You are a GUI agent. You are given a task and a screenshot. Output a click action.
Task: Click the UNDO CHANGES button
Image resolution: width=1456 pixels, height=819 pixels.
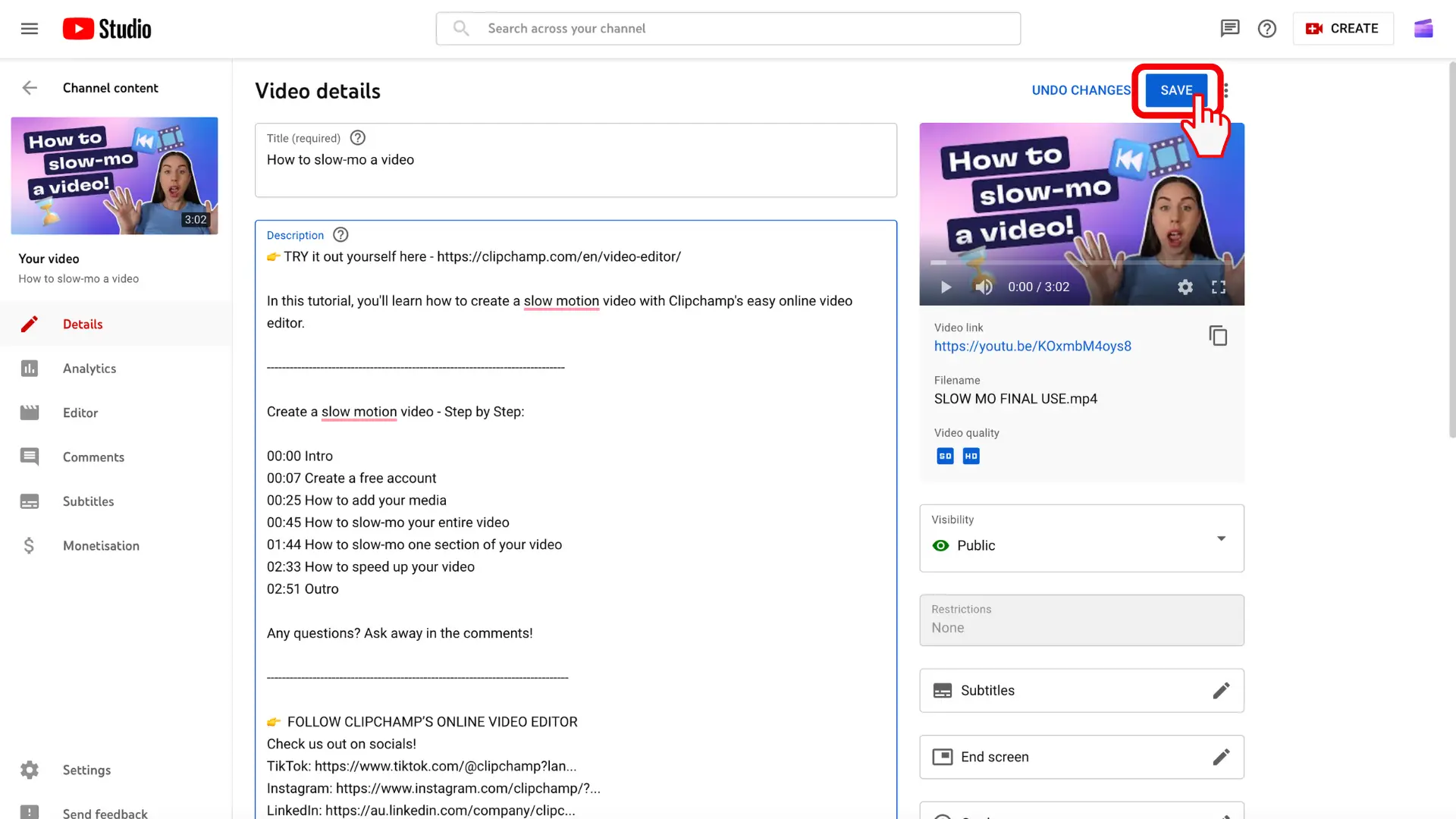(x=1081, y=90)
